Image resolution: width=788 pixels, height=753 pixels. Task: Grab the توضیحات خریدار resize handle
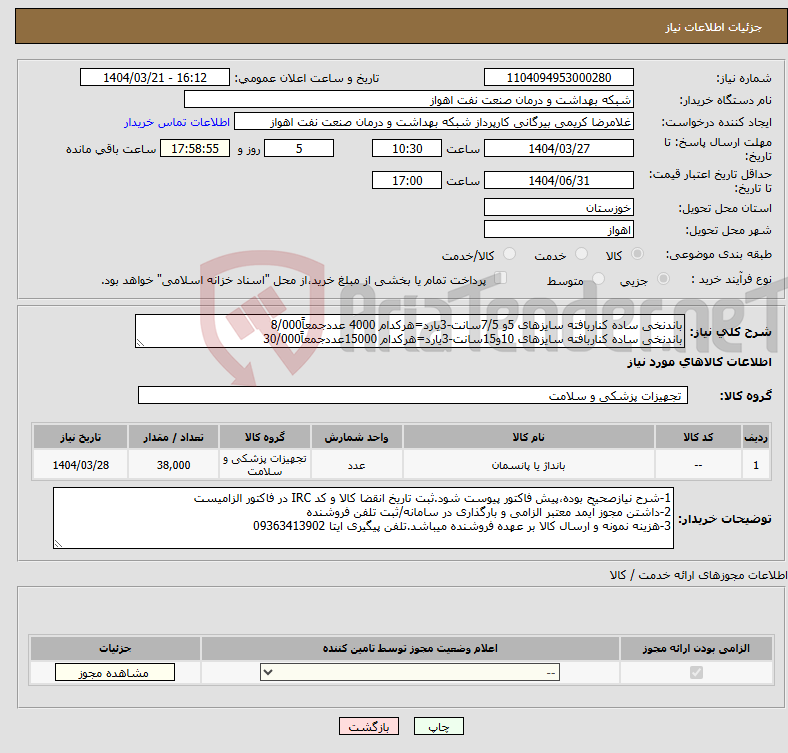click(59, 543)
